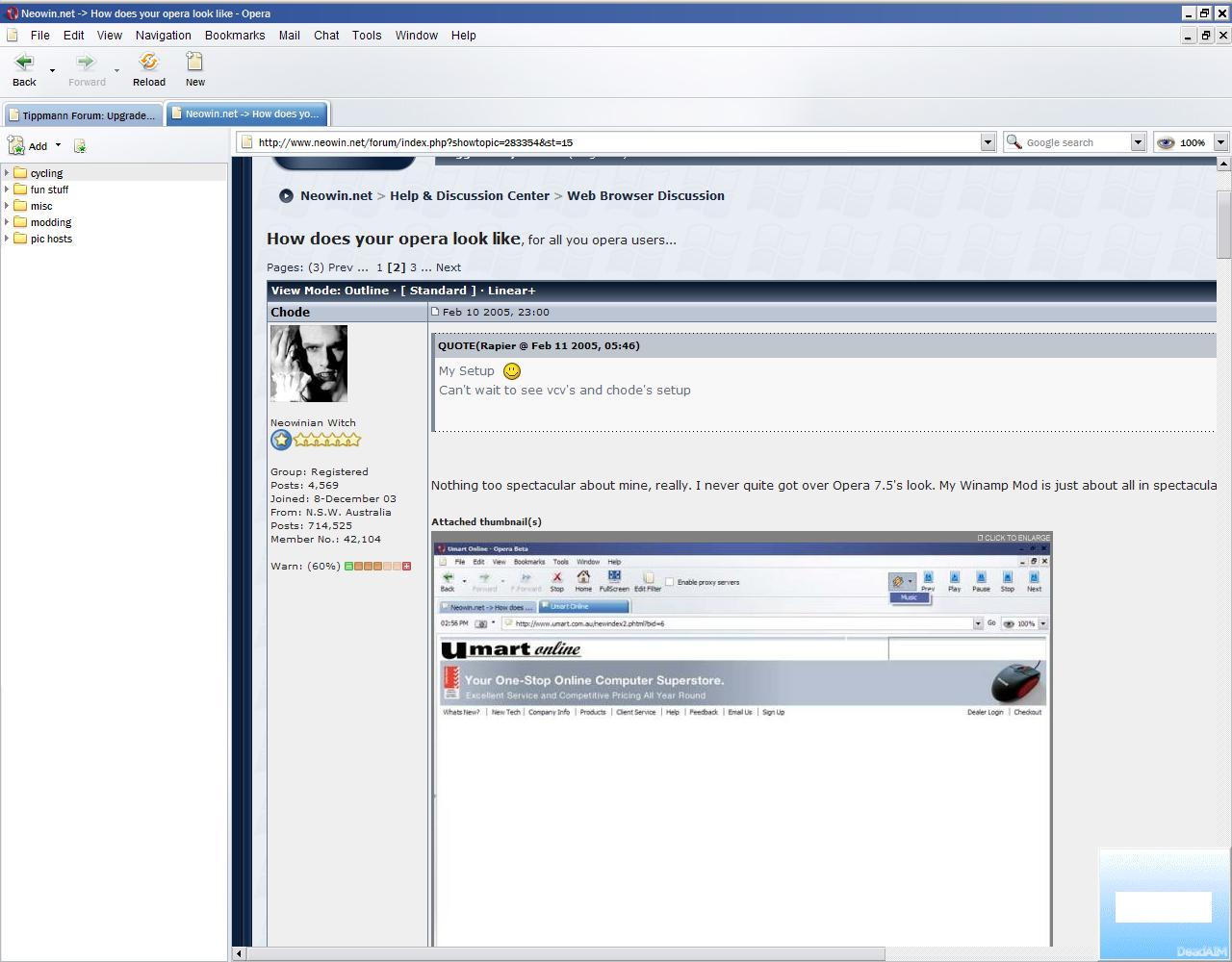The image size is (1232, 962).
Task: Click the vertical scrollbar thumb
Action: pos(1224,224)
